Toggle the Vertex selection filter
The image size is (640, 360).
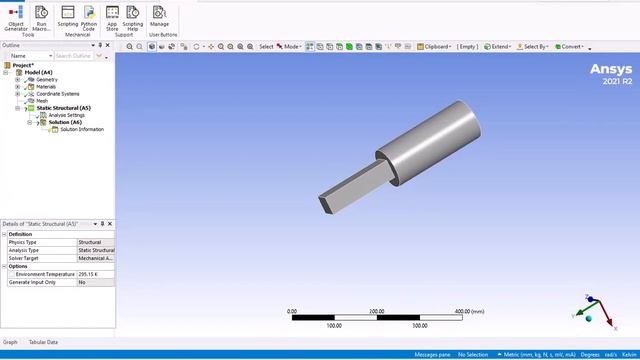[320, 47]
